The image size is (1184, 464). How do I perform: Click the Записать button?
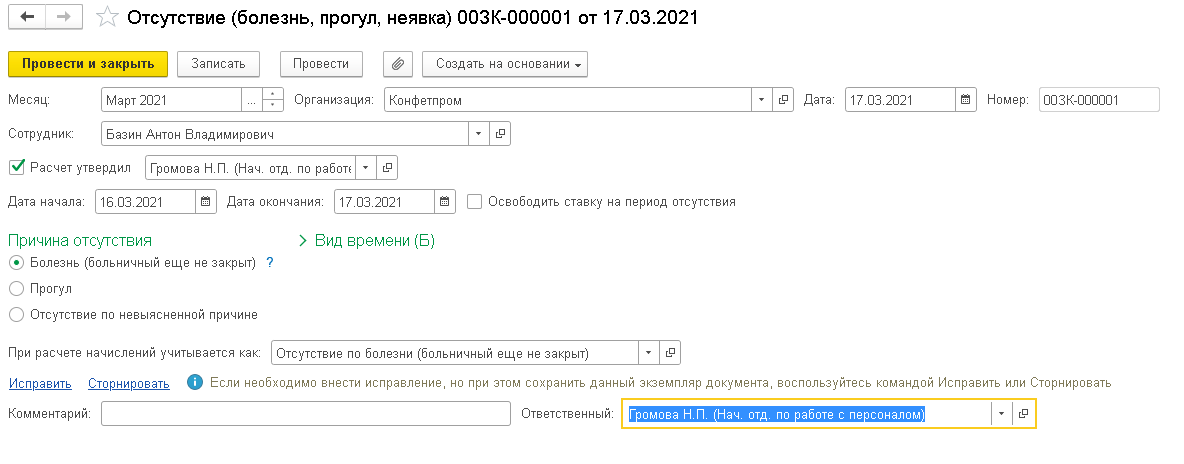pos(218,64)
